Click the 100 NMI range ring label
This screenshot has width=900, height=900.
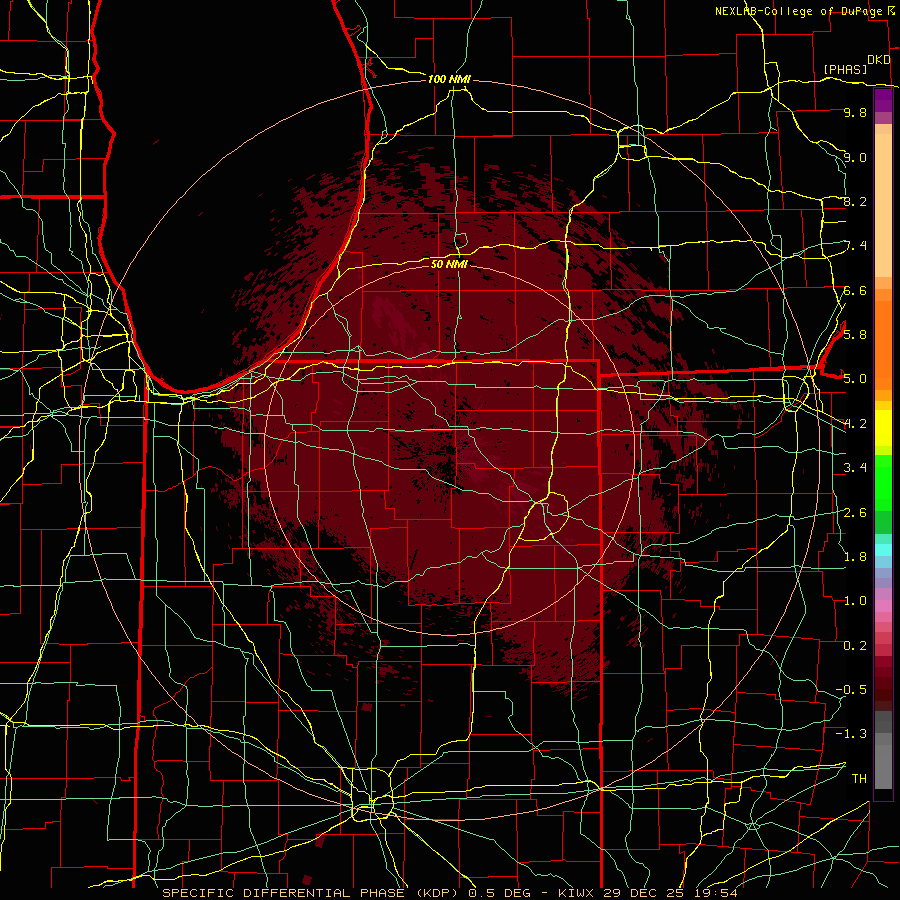449,79
